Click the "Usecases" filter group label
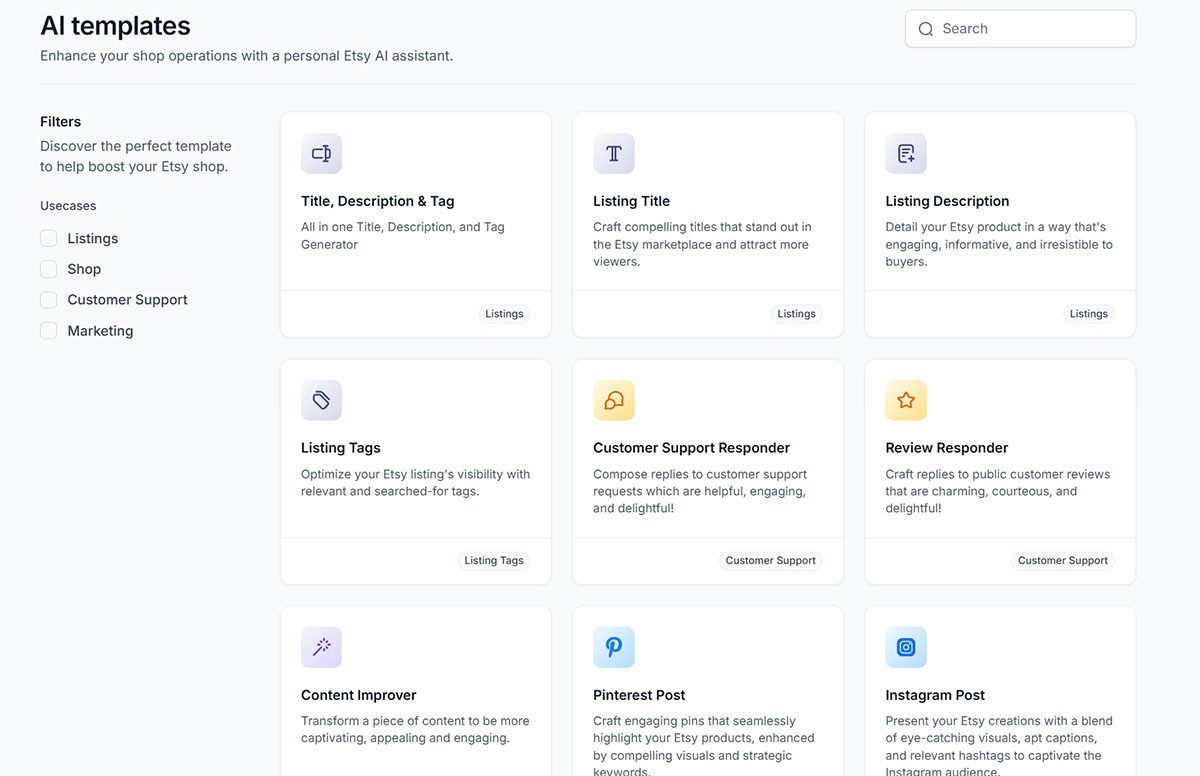 pyautogui.click(x=68, y=206)
